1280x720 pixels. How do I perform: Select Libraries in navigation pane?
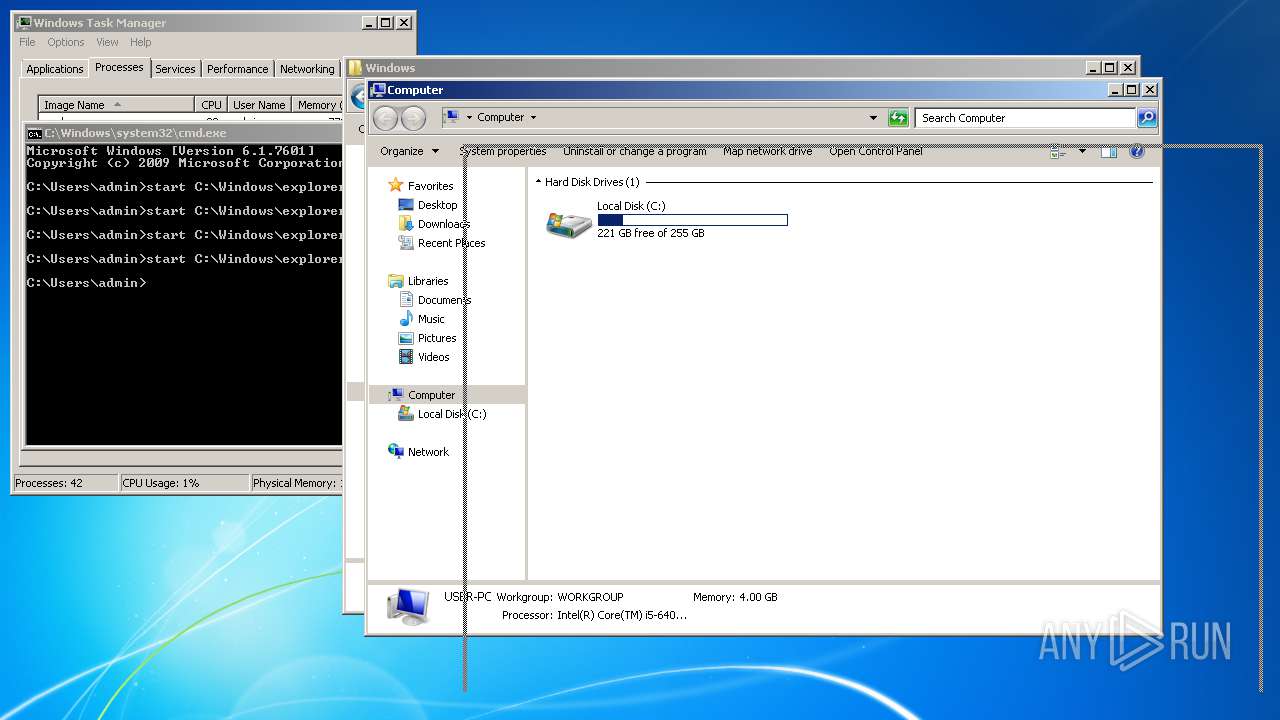pyautogui.click(x=418, y=281)
